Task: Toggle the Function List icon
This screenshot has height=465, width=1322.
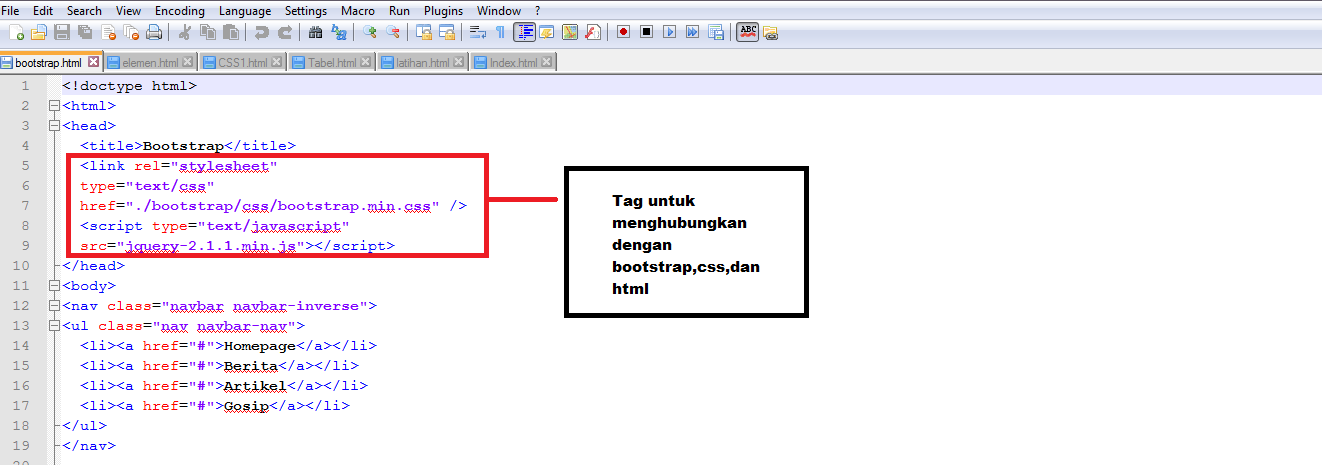Action: tap(593, 32)
